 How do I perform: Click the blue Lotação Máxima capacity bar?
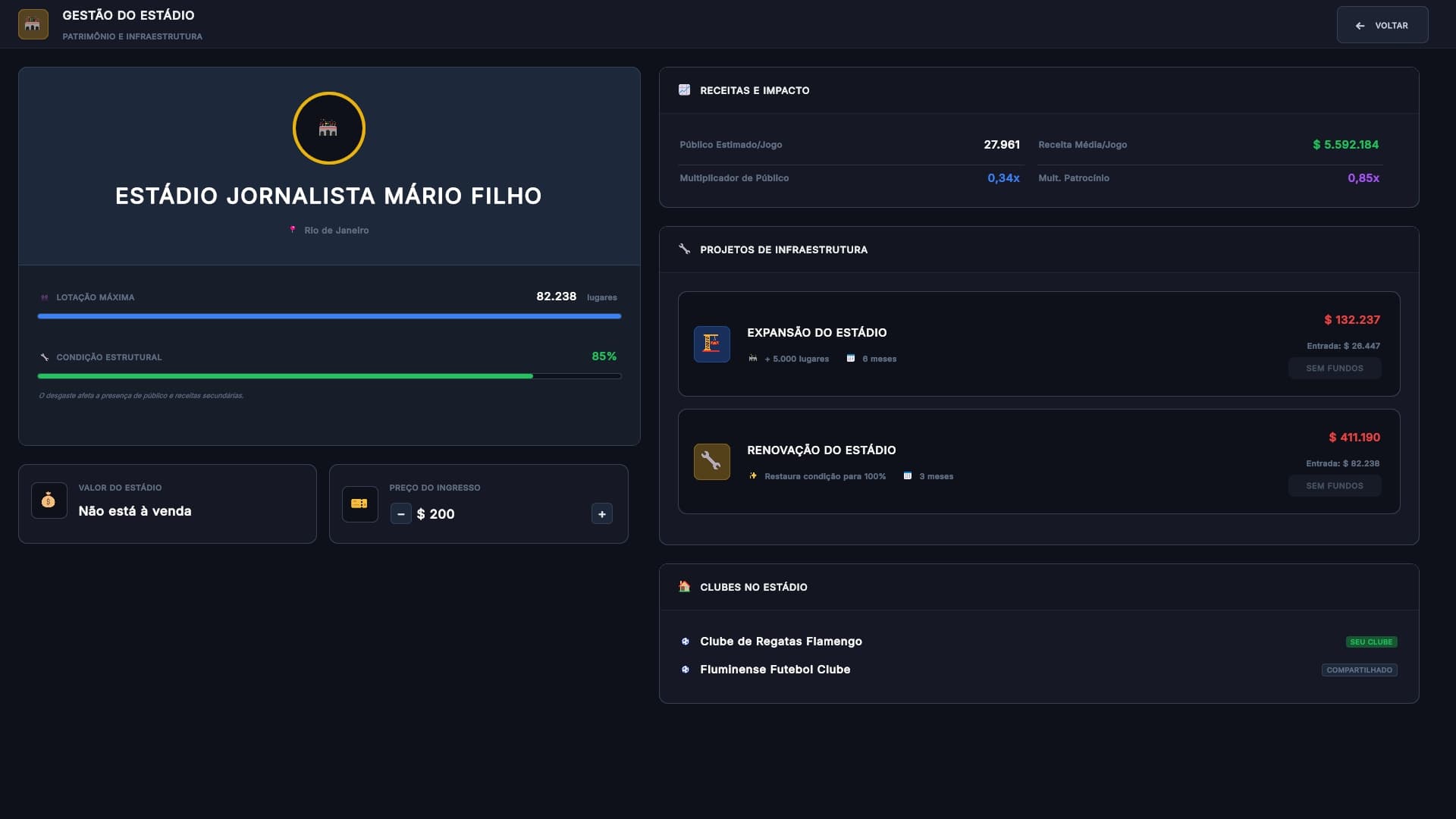click(329, 316)
